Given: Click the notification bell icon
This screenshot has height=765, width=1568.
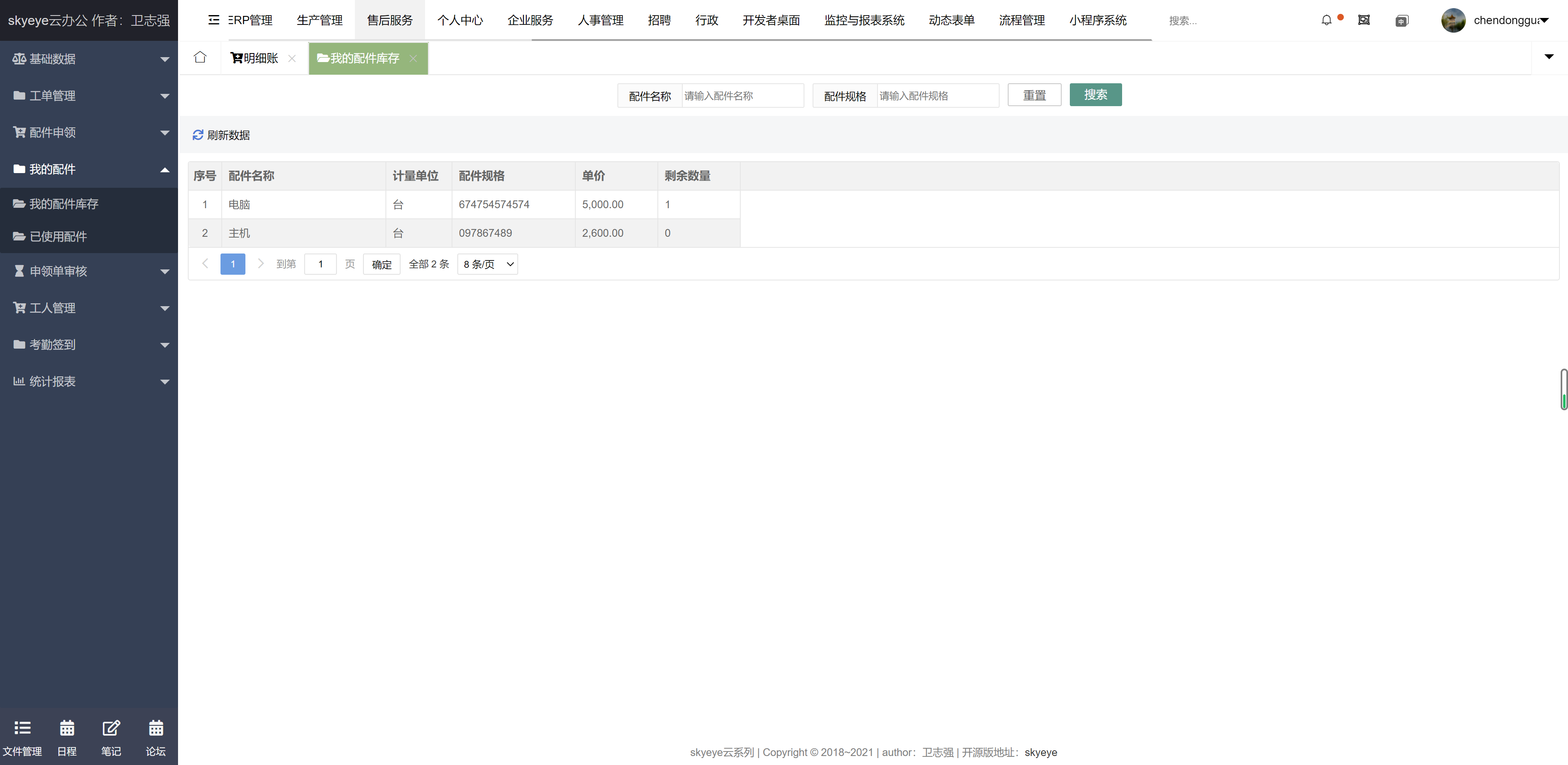Looking at the screenshot, I should 1327,20.
